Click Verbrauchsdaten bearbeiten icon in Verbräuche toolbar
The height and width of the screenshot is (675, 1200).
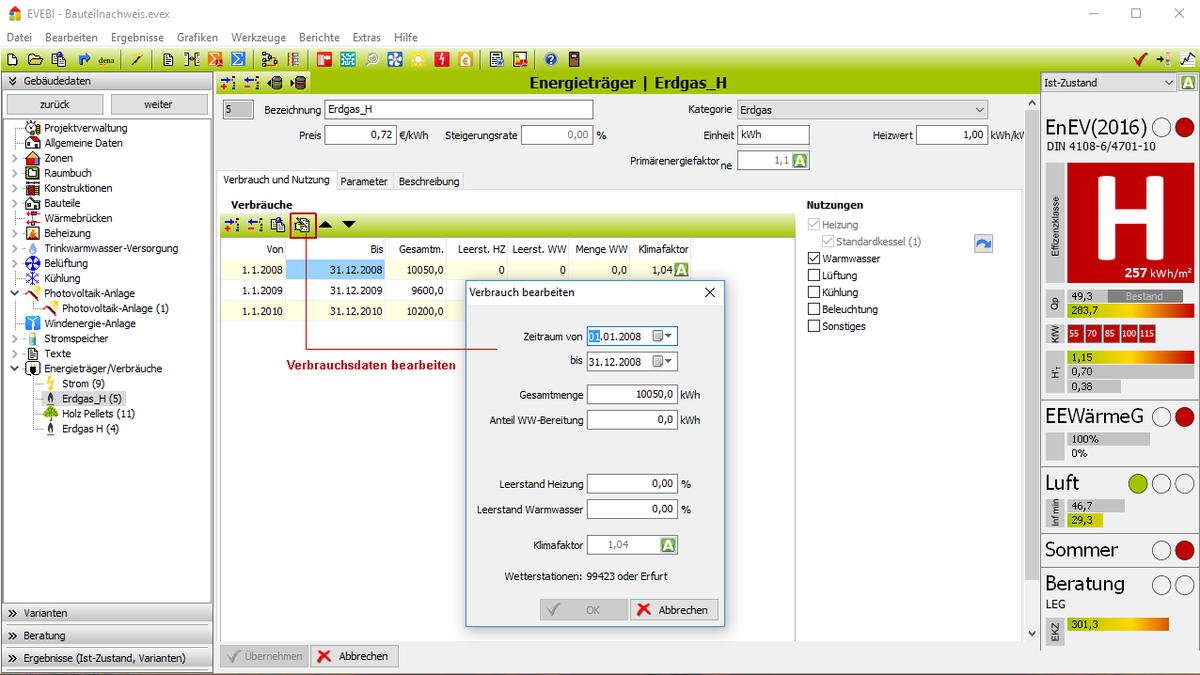[x=301, y=225]
